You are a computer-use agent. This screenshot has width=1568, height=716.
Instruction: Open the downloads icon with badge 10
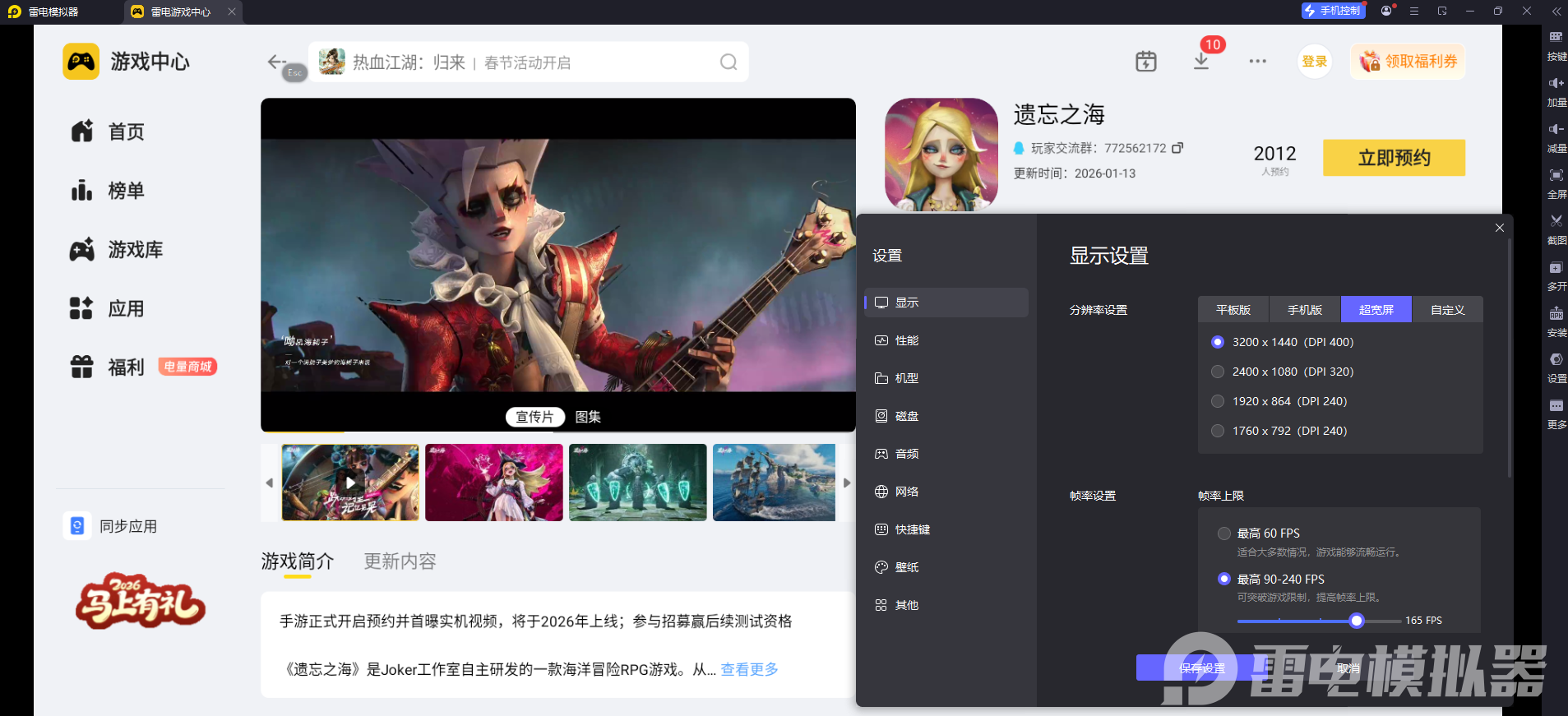(1201, 62)
